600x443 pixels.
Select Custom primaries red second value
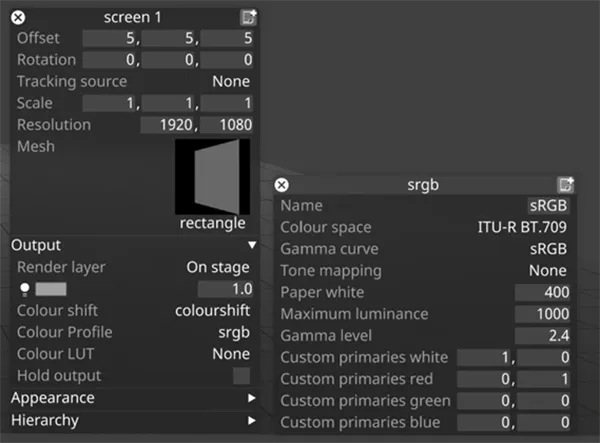pos(543,379)
